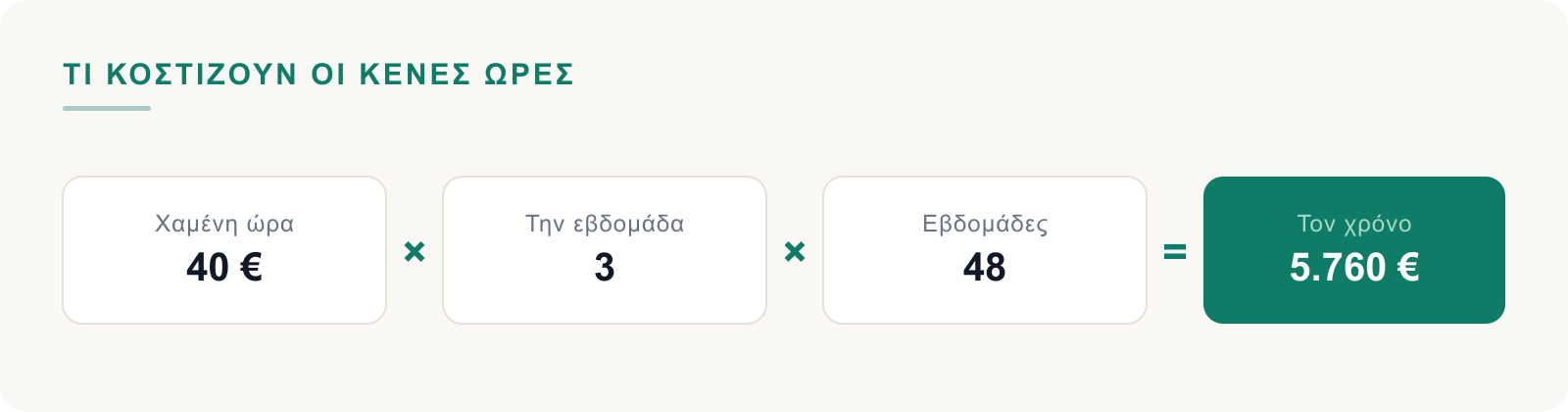
Task: Click the word 'ΩΡΕΣ' in the title
Action: (529, 75)
